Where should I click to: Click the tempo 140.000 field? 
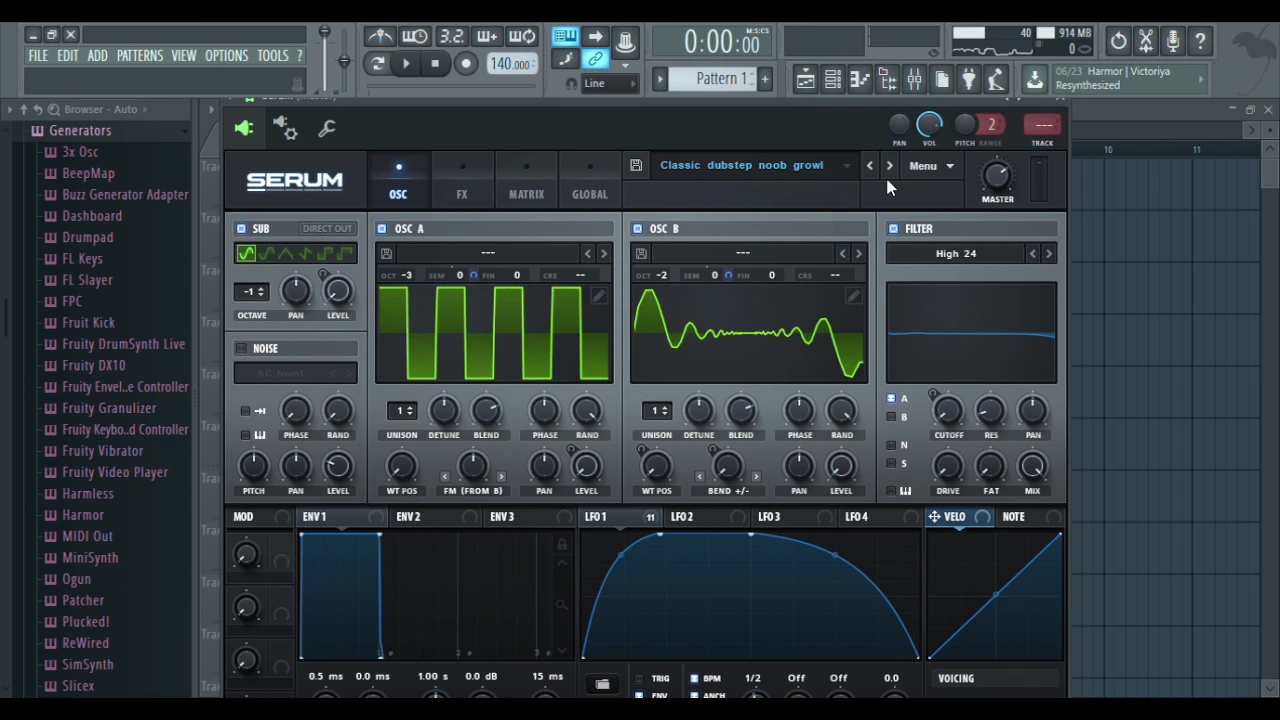pos(511,64)
